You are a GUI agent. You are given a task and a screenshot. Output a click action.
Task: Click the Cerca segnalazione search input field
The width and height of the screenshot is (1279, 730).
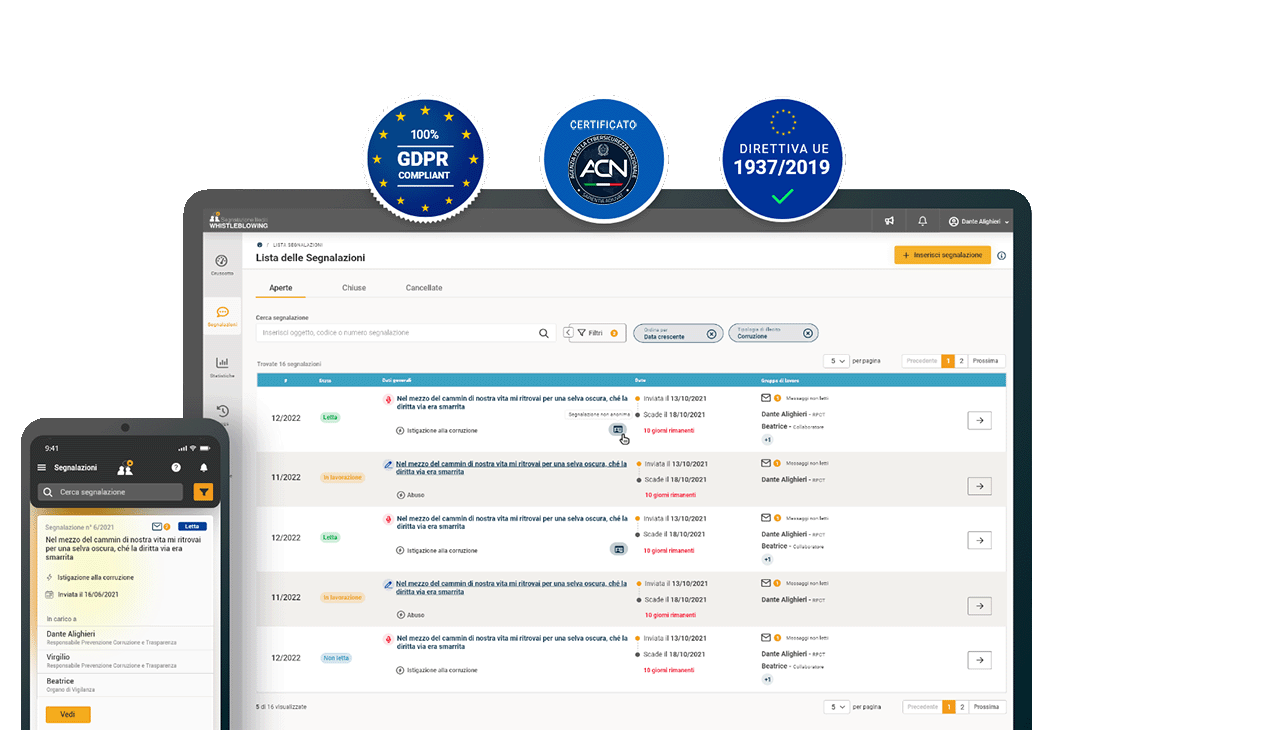tap(398, 333)
